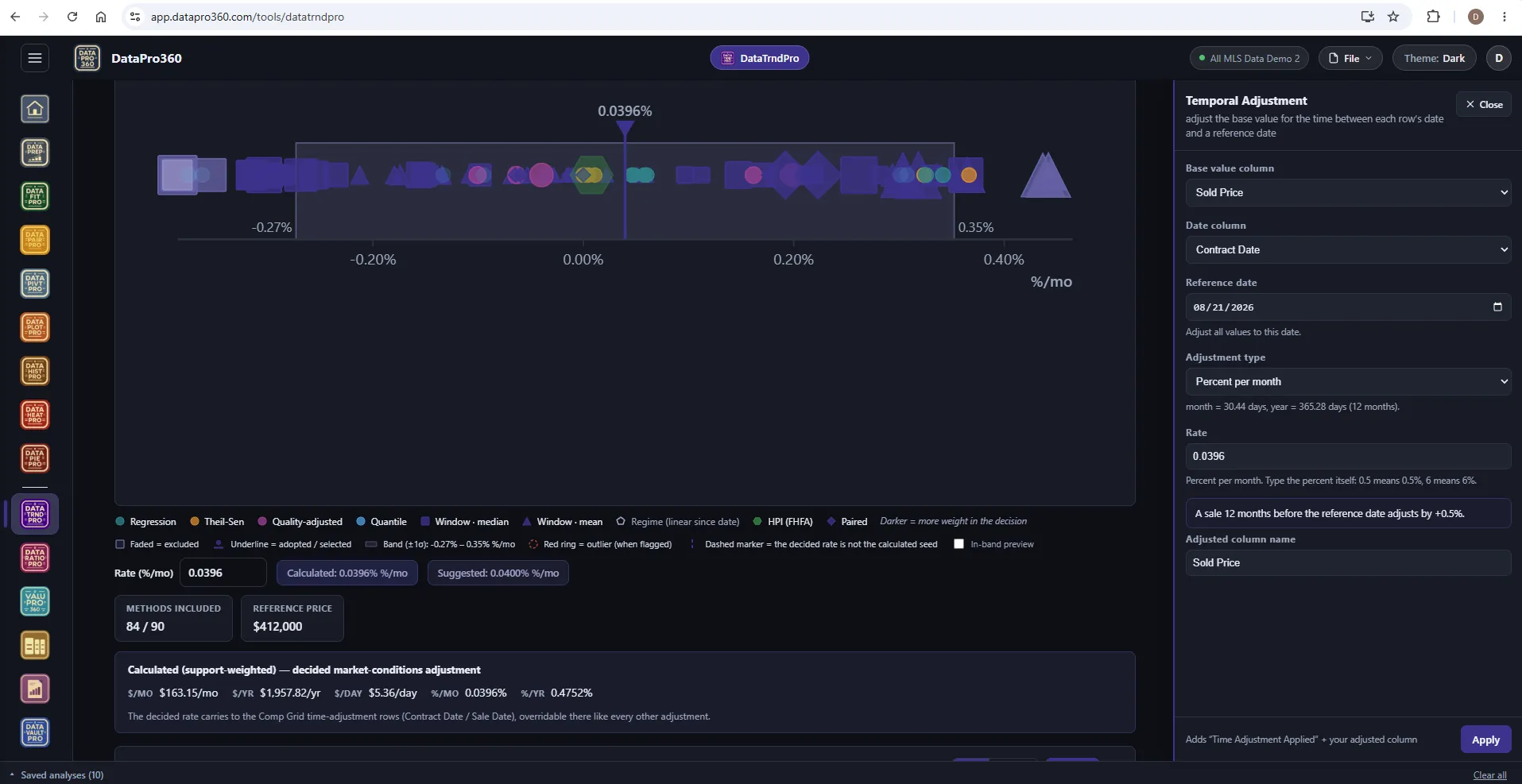Select Data Trnd Pro sidebar icon
Viewport: 1522px width, 784px height.
(x=35, y=514)
